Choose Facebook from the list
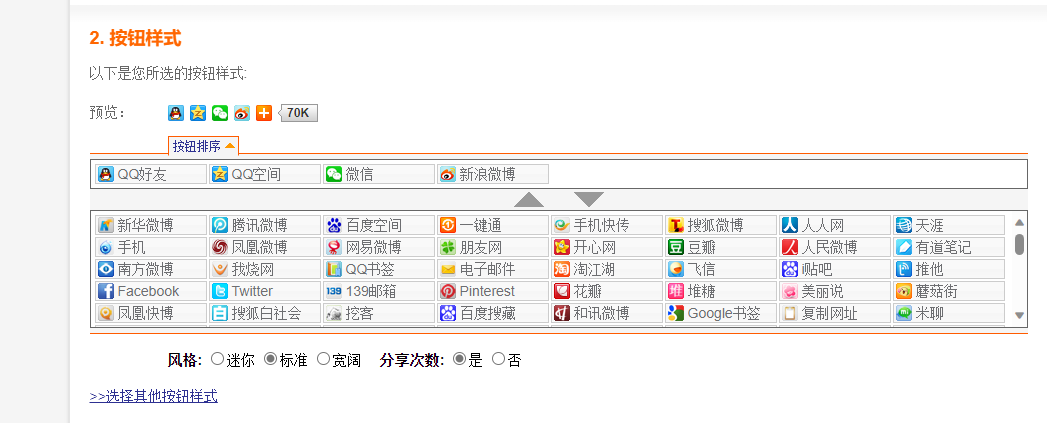 [151, 291]
